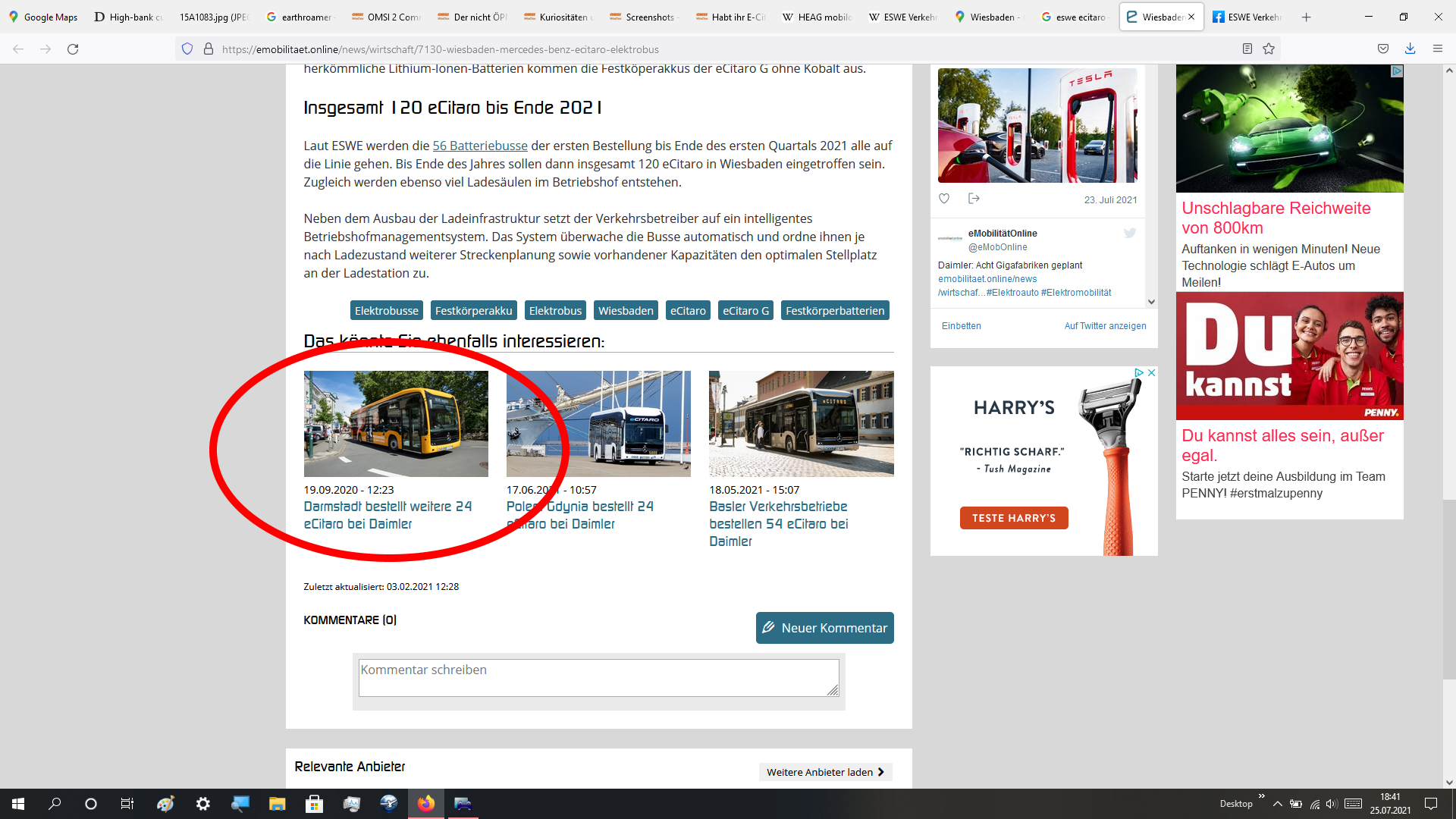This screenshot has height=819, width=1456.
Task: Open the Firefox hamburger menu
Action: point(1438,49)
